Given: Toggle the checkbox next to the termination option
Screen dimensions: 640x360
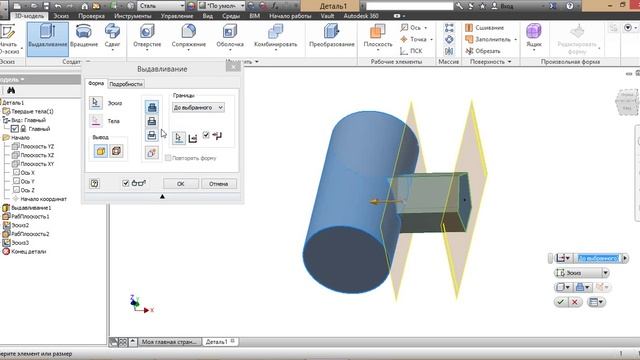Looking at the screenshot, I should [x=206, y=135].
